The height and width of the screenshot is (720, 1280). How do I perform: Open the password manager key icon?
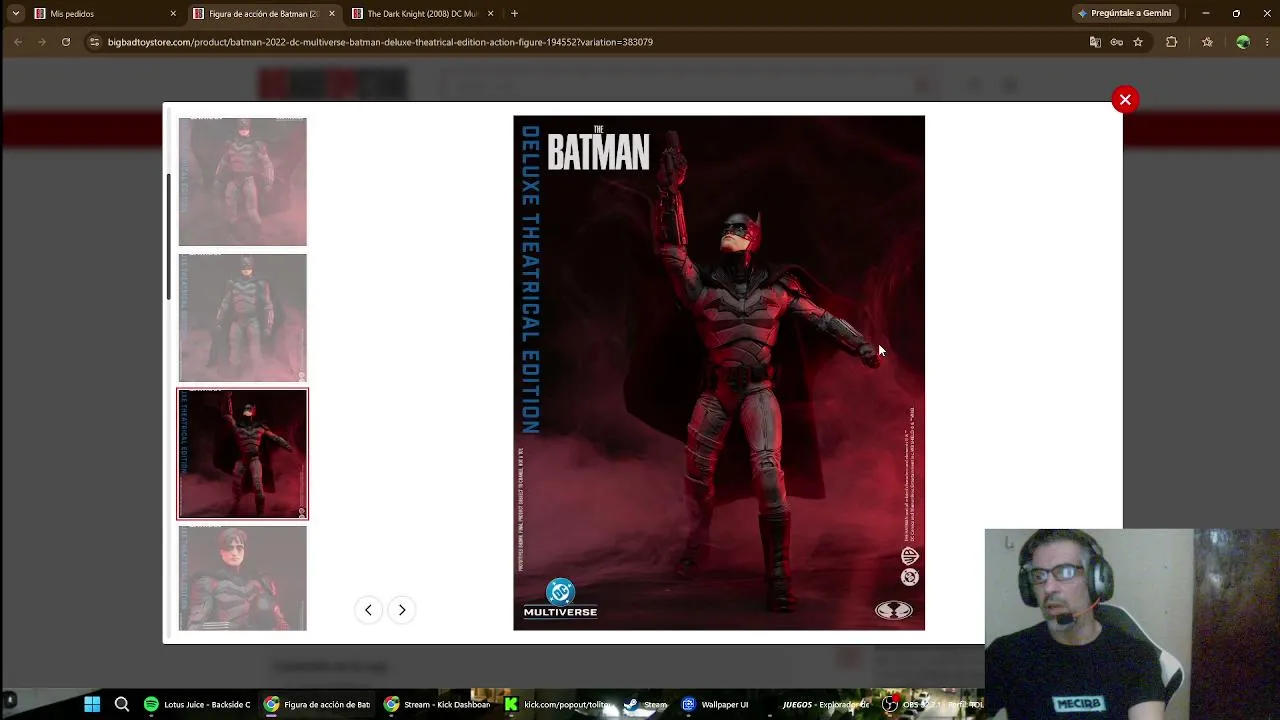1116,42
